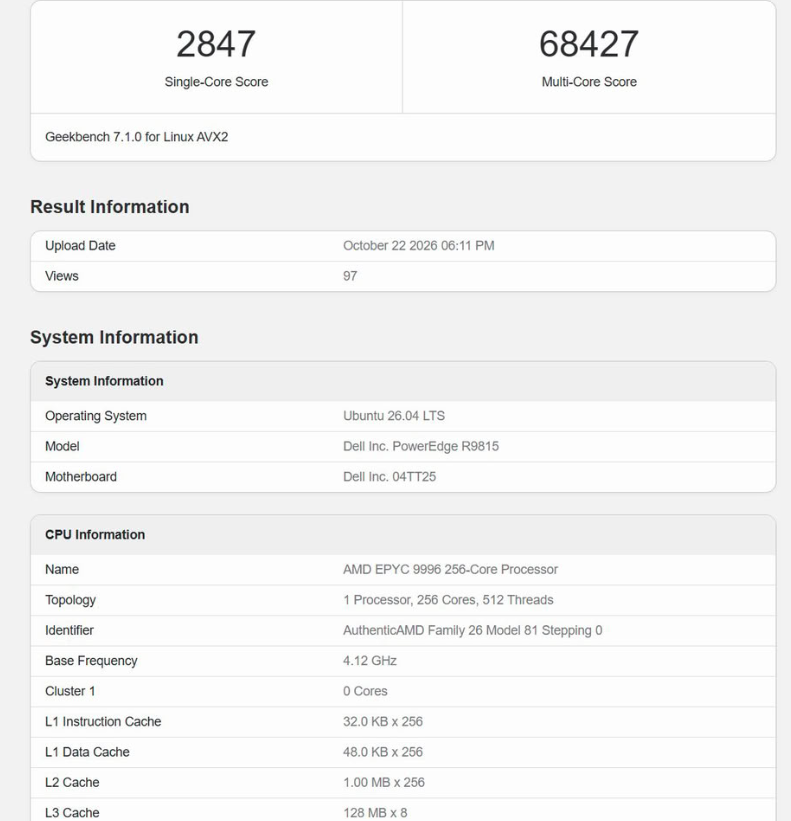Viewport: 791px width, 821px height.
Task: Select the Name label in CPU Information
Action: (x=62, y=569)
